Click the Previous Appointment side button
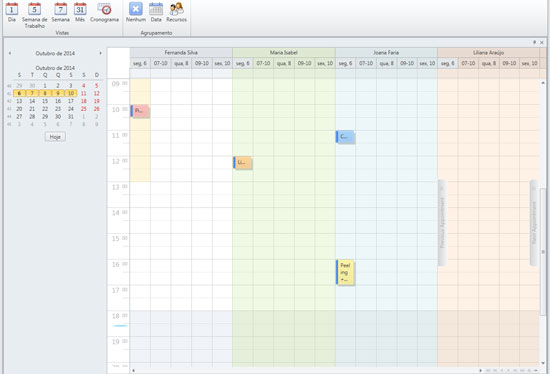 (x=442, y=223)
